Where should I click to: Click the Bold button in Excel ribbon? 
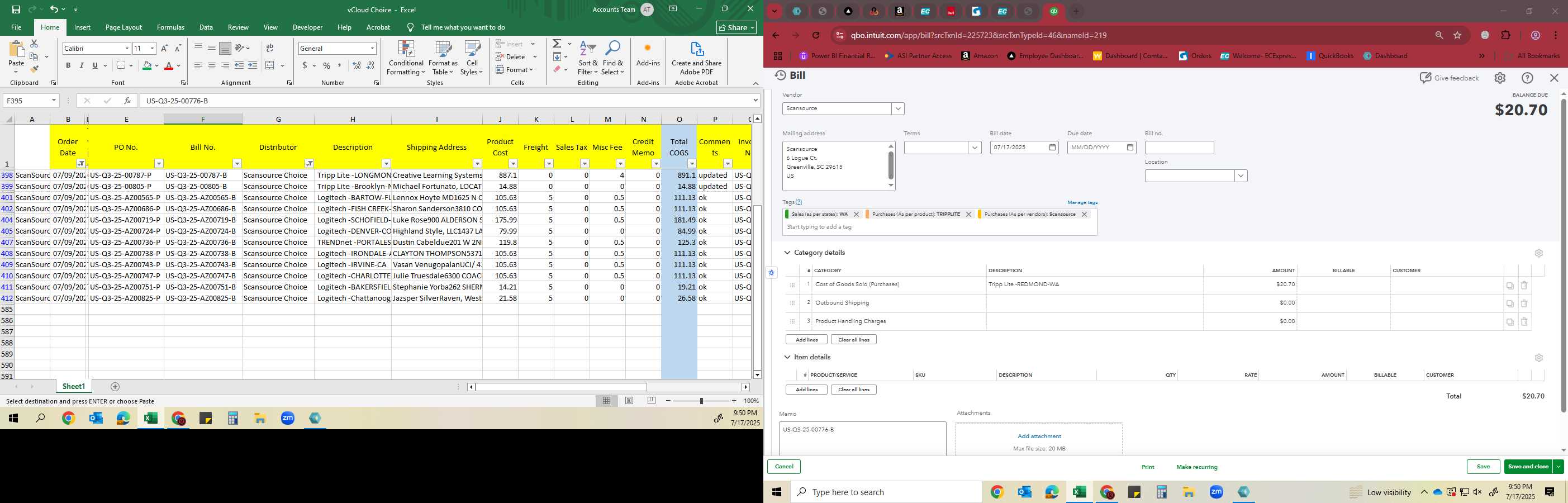(68, 66)
